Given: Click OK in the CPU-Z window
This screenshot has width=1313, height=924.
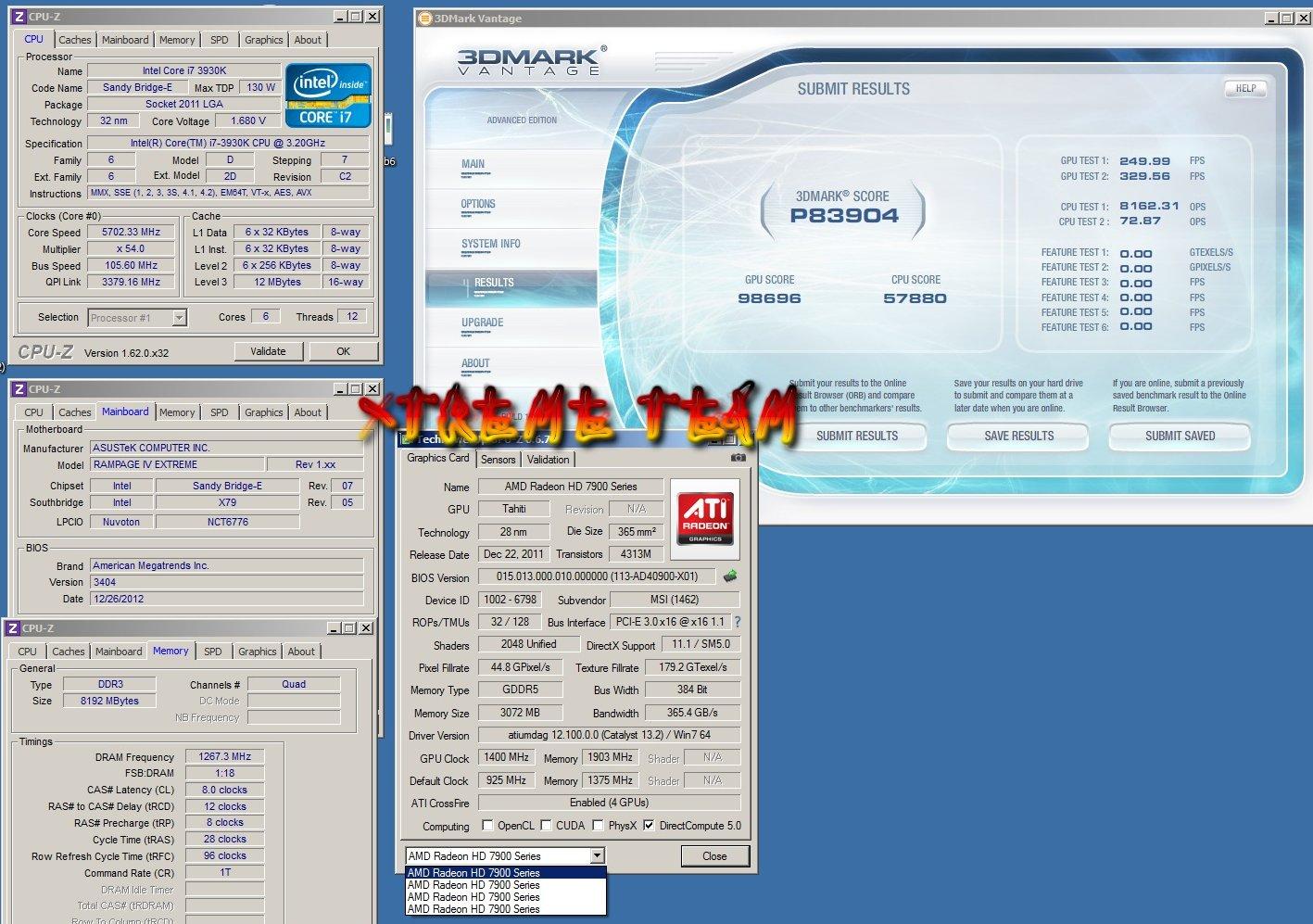Looking at the screenshot, I should click(344, 351).
